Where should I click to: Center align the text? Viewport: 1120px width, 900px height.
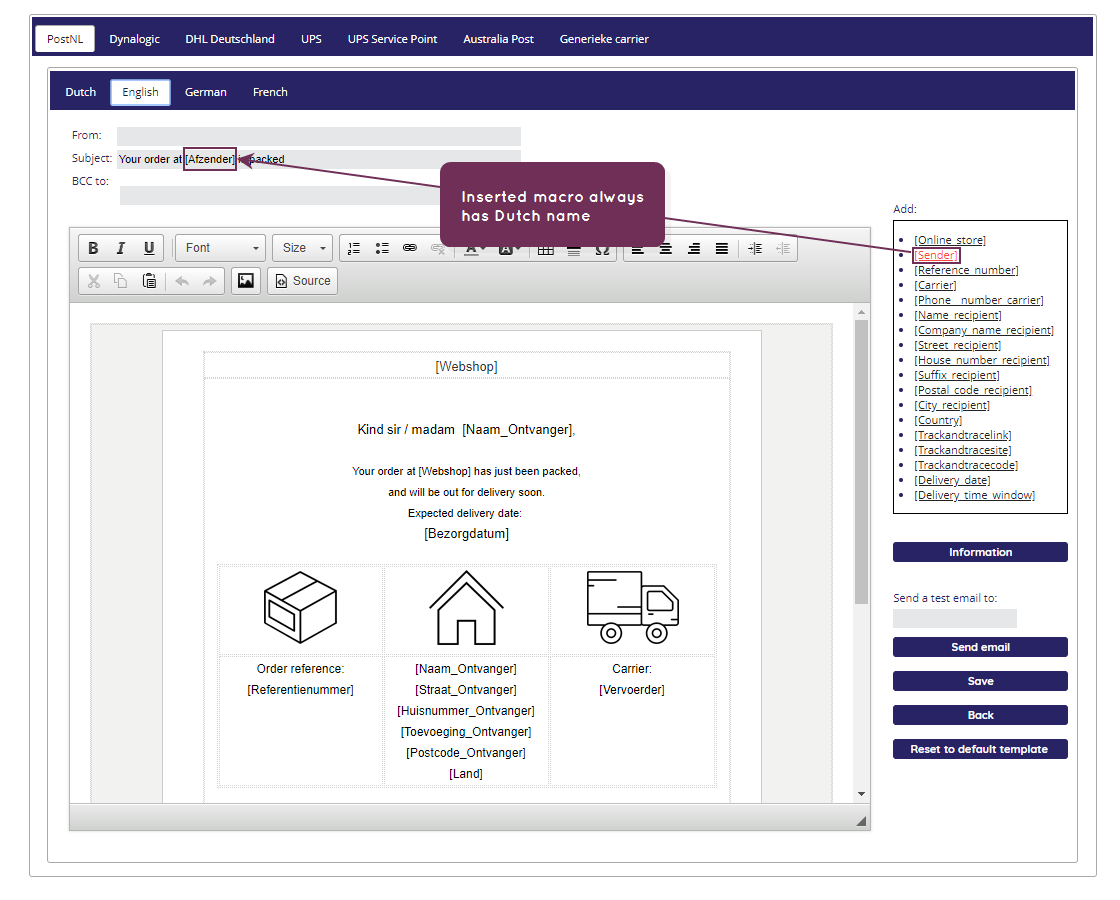pos(666,249)
